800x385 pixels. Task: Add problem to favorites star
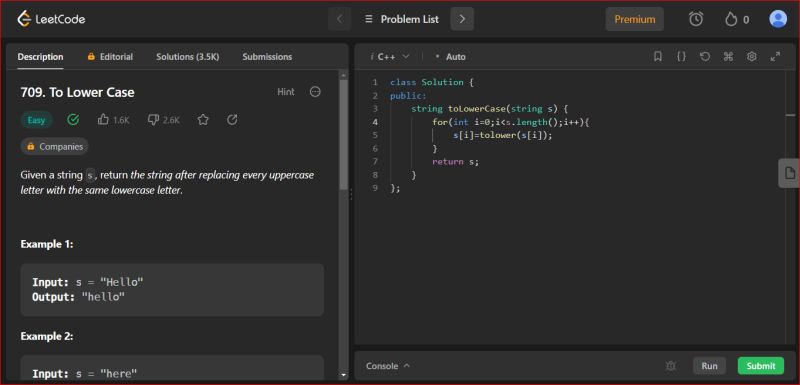pos(203,120)
